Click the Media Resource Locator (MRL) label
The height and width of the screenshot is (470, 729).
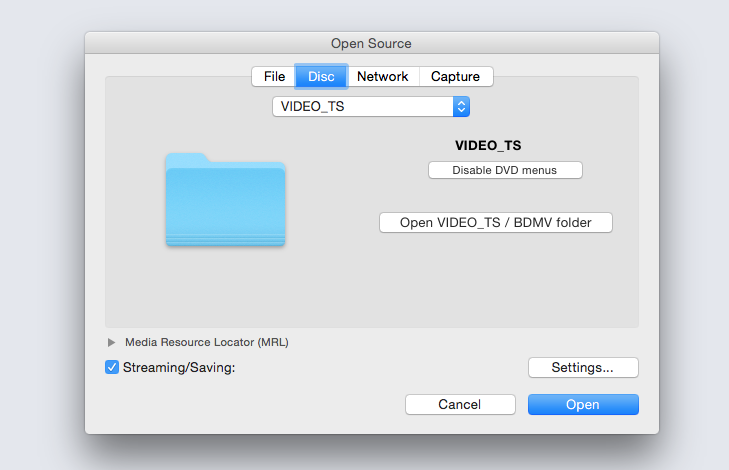coord(207,343)
